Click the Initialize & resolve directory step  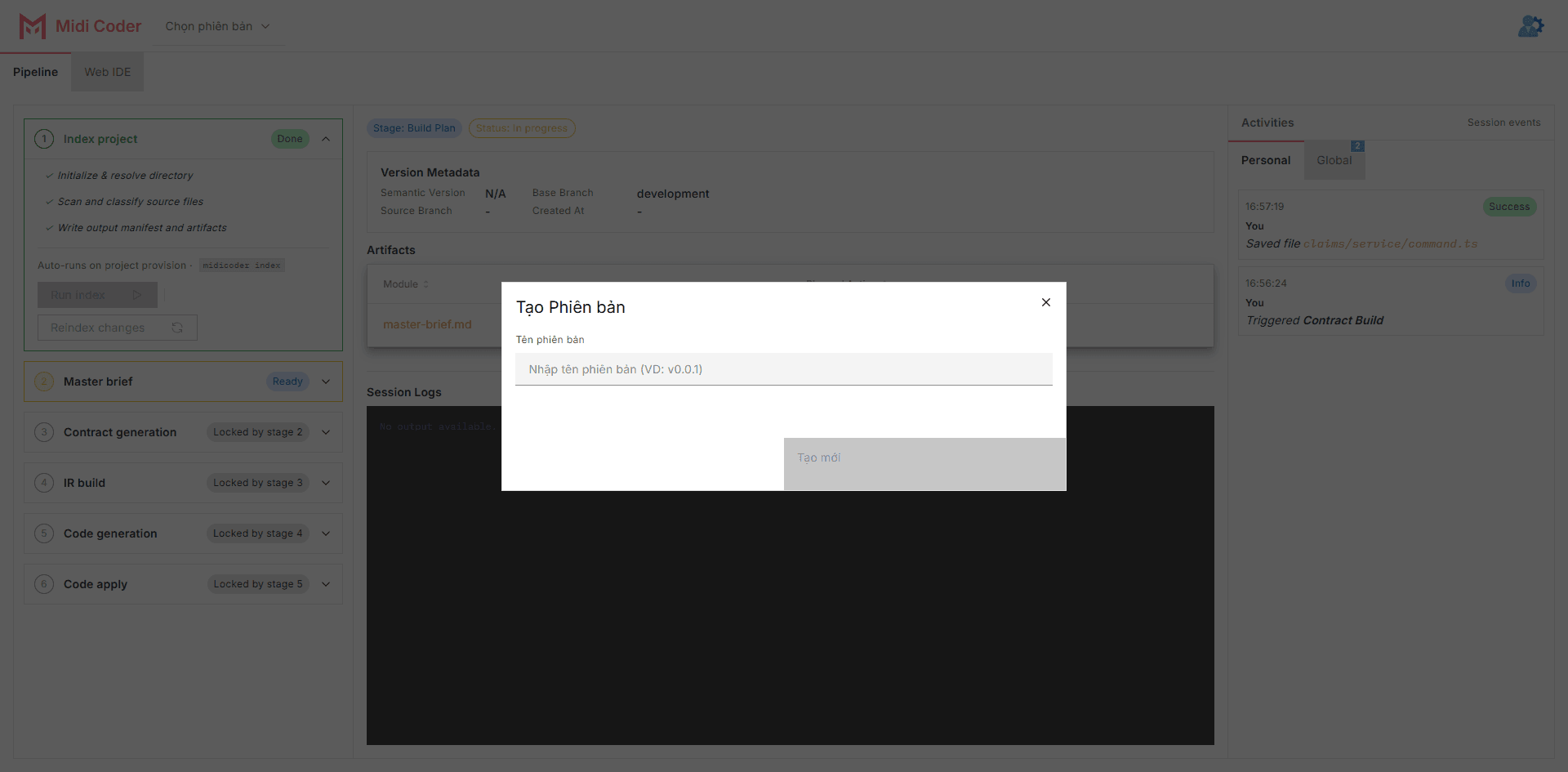[x=120, y=176]
